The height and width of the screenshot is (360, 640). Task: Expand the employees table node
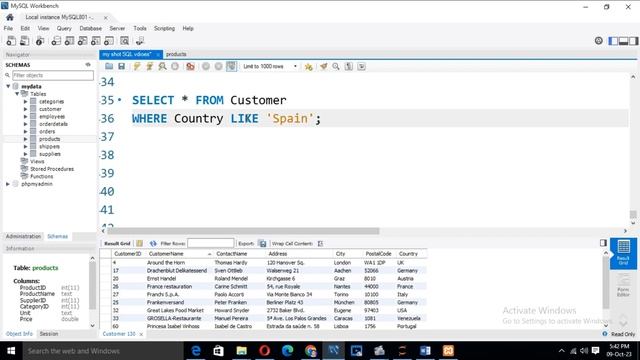25,116
